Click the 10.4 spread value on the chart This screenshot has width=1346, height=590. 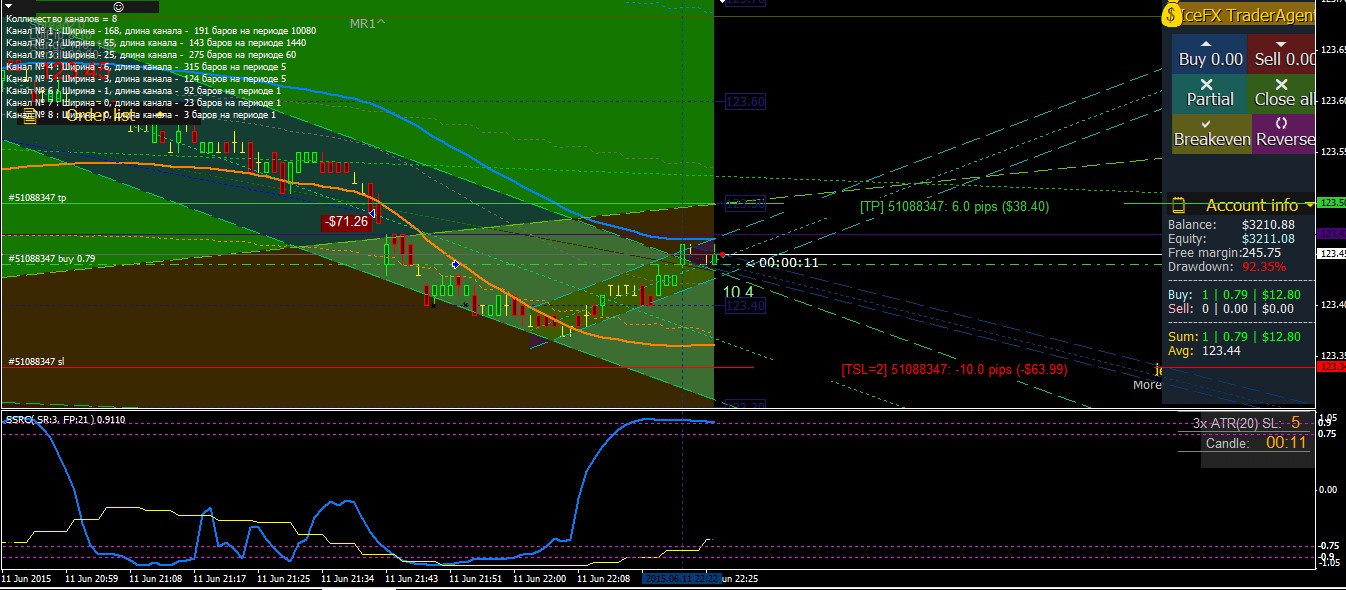738,292
